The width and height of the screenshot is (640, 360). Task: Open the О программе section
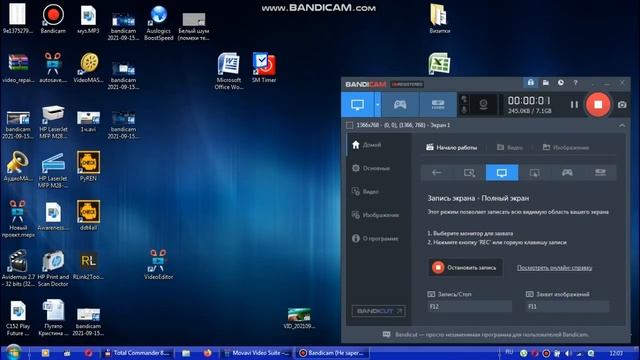375,238
